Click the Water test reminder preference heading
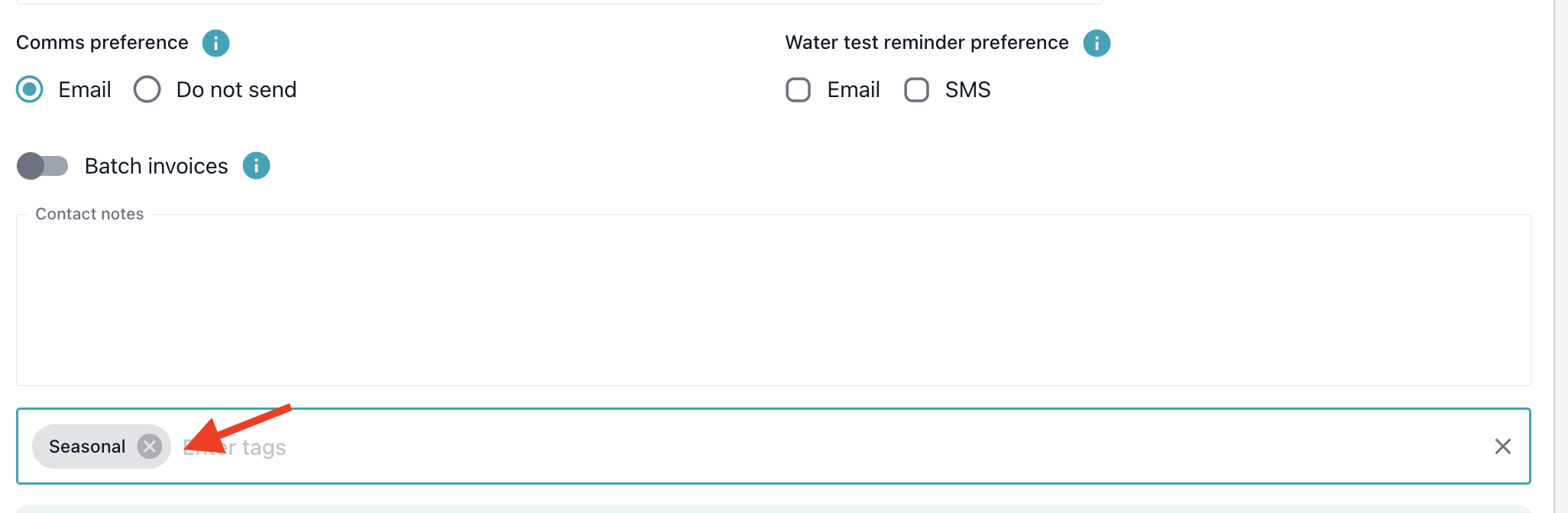The image size is (1568, 513). point(926,43)
